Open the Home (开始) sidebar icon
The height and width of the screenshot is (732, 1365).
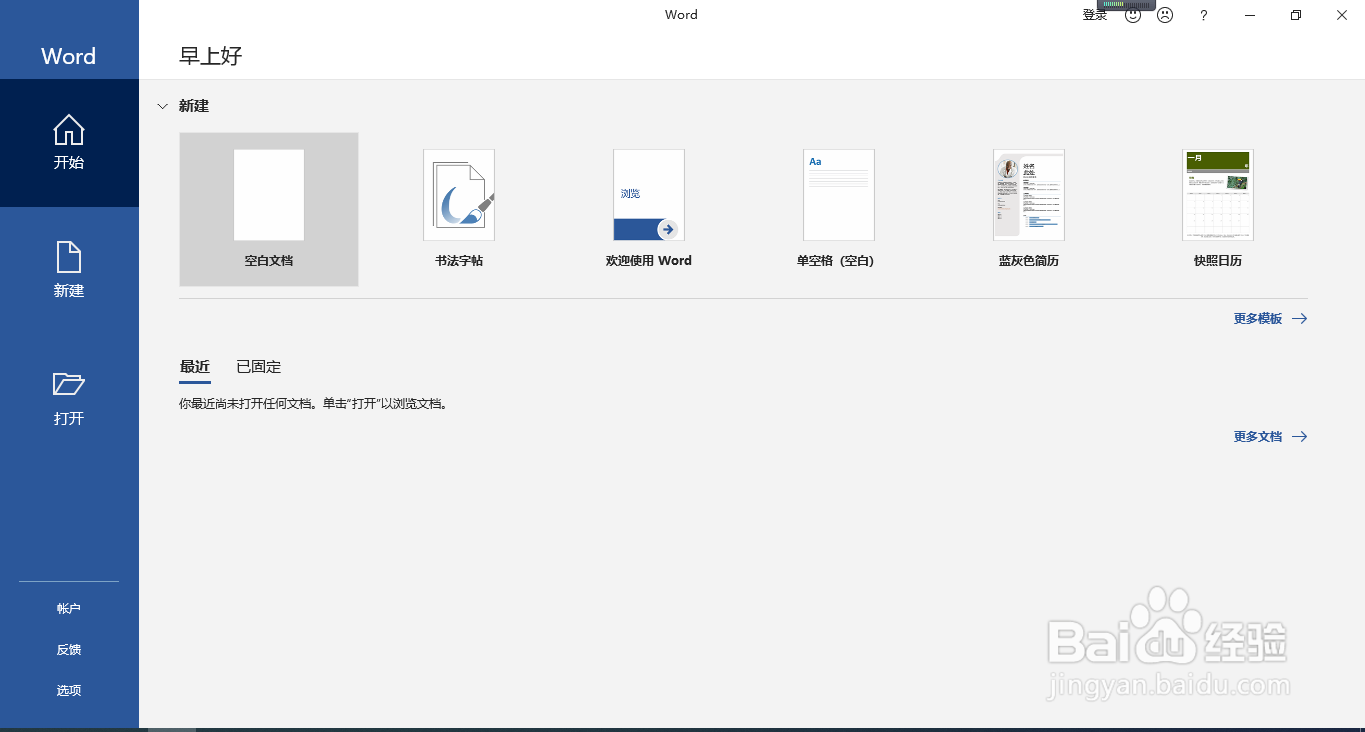coord(68,142)
